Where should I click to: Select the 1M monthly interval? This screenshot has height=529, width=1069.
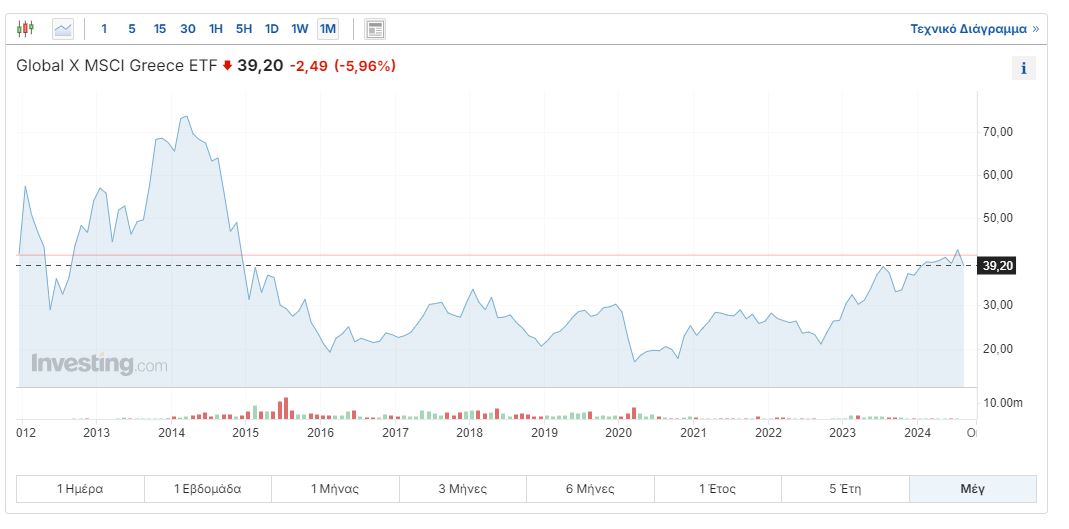coord(327,29)
